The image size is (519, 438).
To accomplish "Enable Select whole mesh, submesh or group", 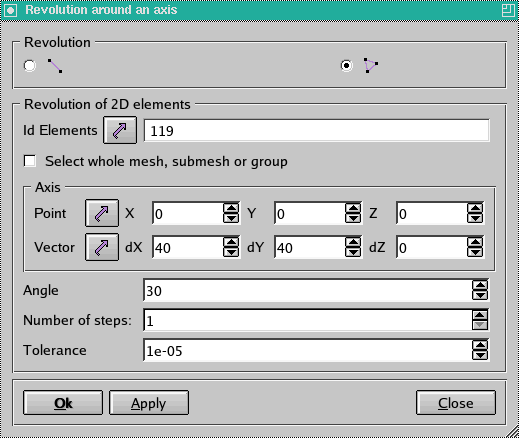I will click(30, 161).
